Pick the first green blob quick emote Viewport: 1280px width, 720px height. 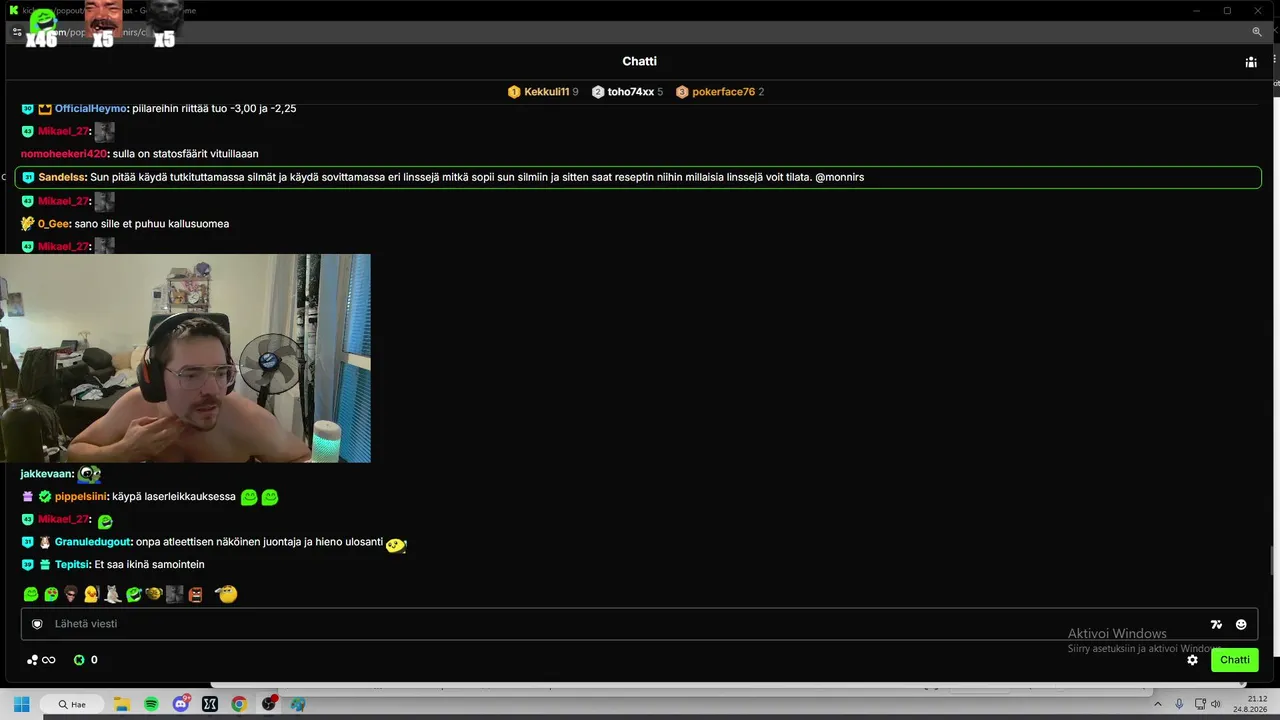[x=31, y=594]
